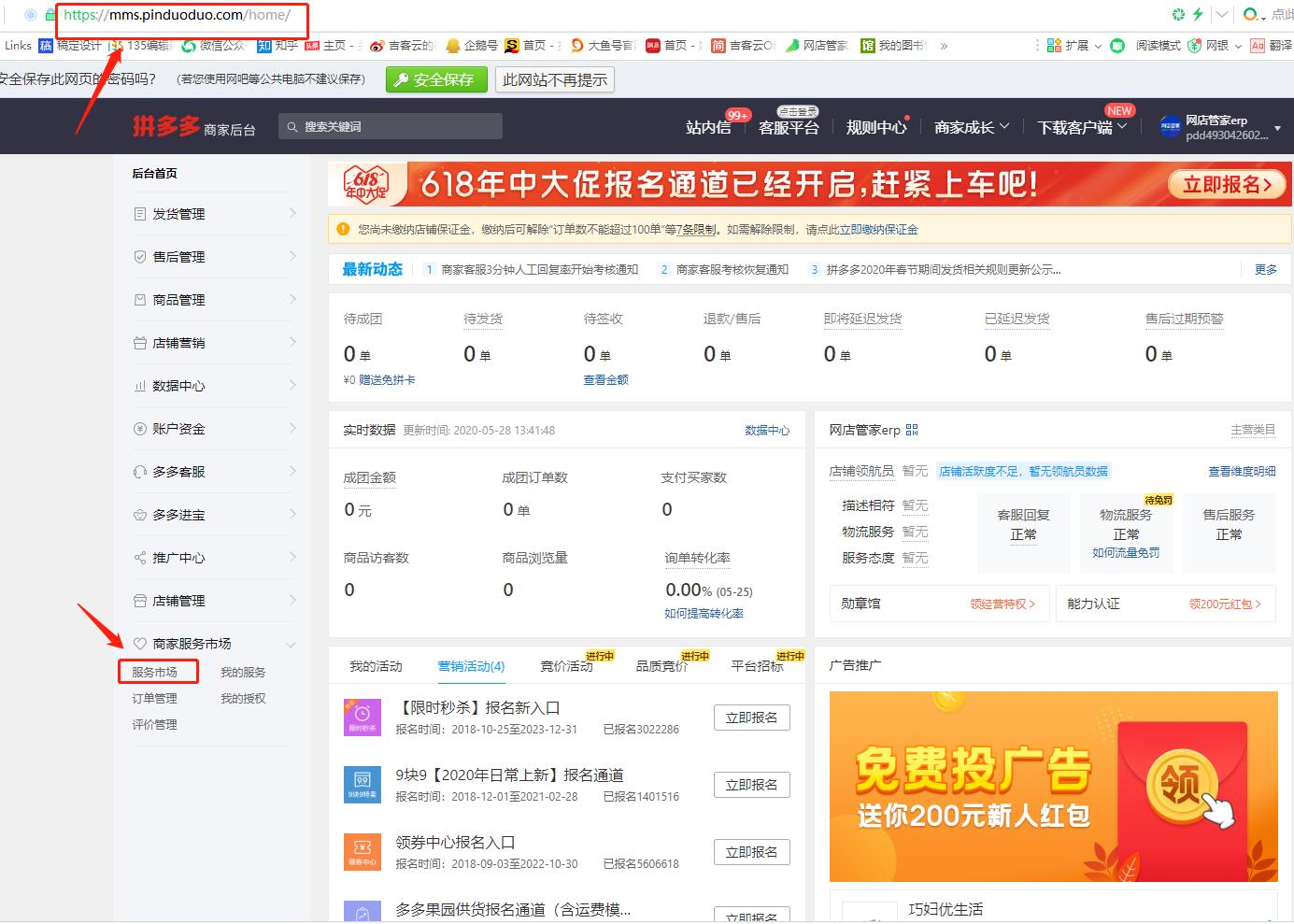Open 数据中心 via its chart icon
This screenshot has width=1294, height=924.
pos(142,385)
